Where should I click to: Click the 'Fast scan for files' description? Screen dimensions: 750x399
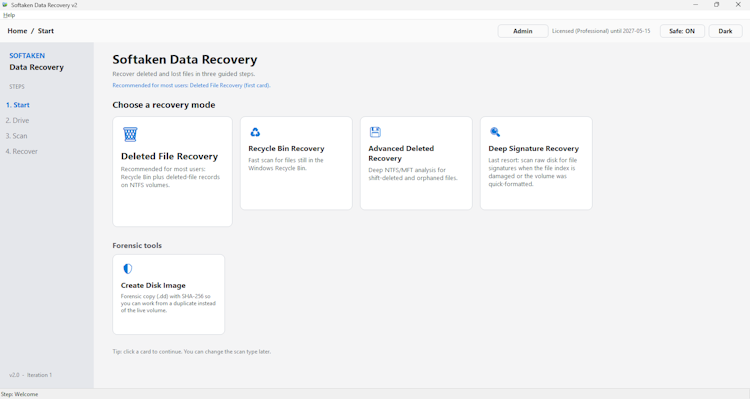coord(286,164)
